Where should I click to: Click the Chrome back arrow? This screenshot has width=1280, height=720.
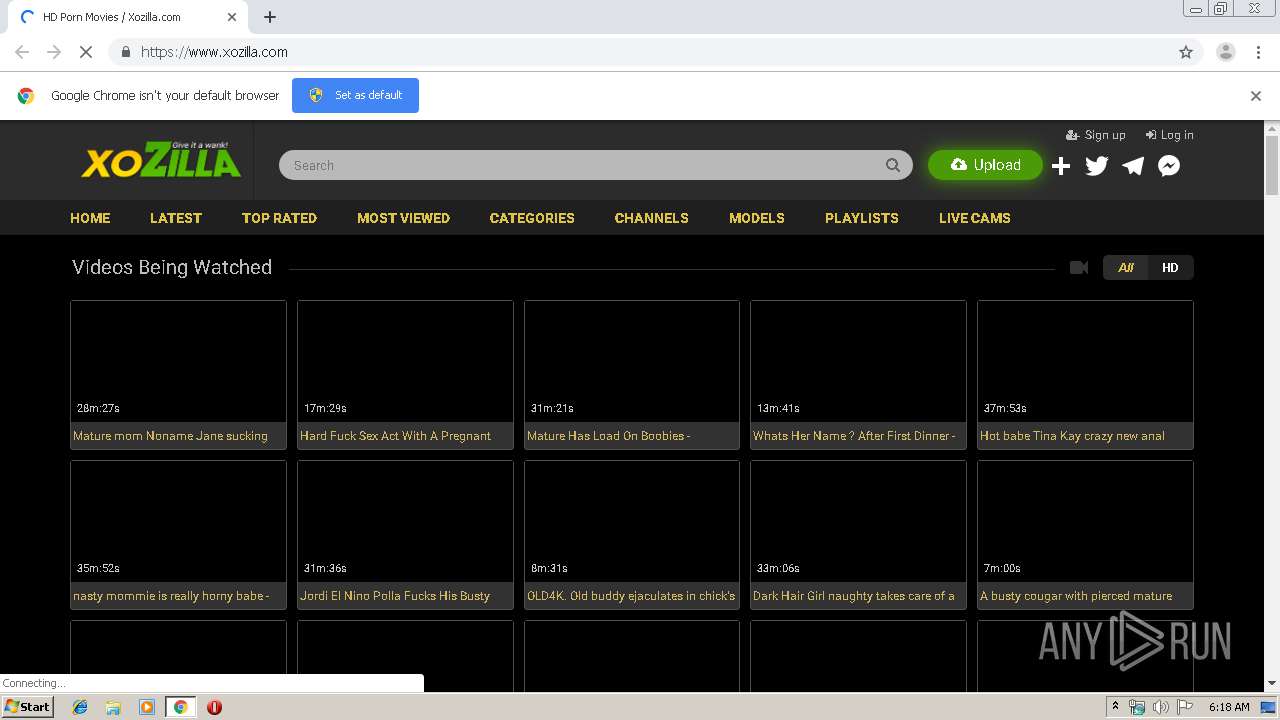point(22,52)
